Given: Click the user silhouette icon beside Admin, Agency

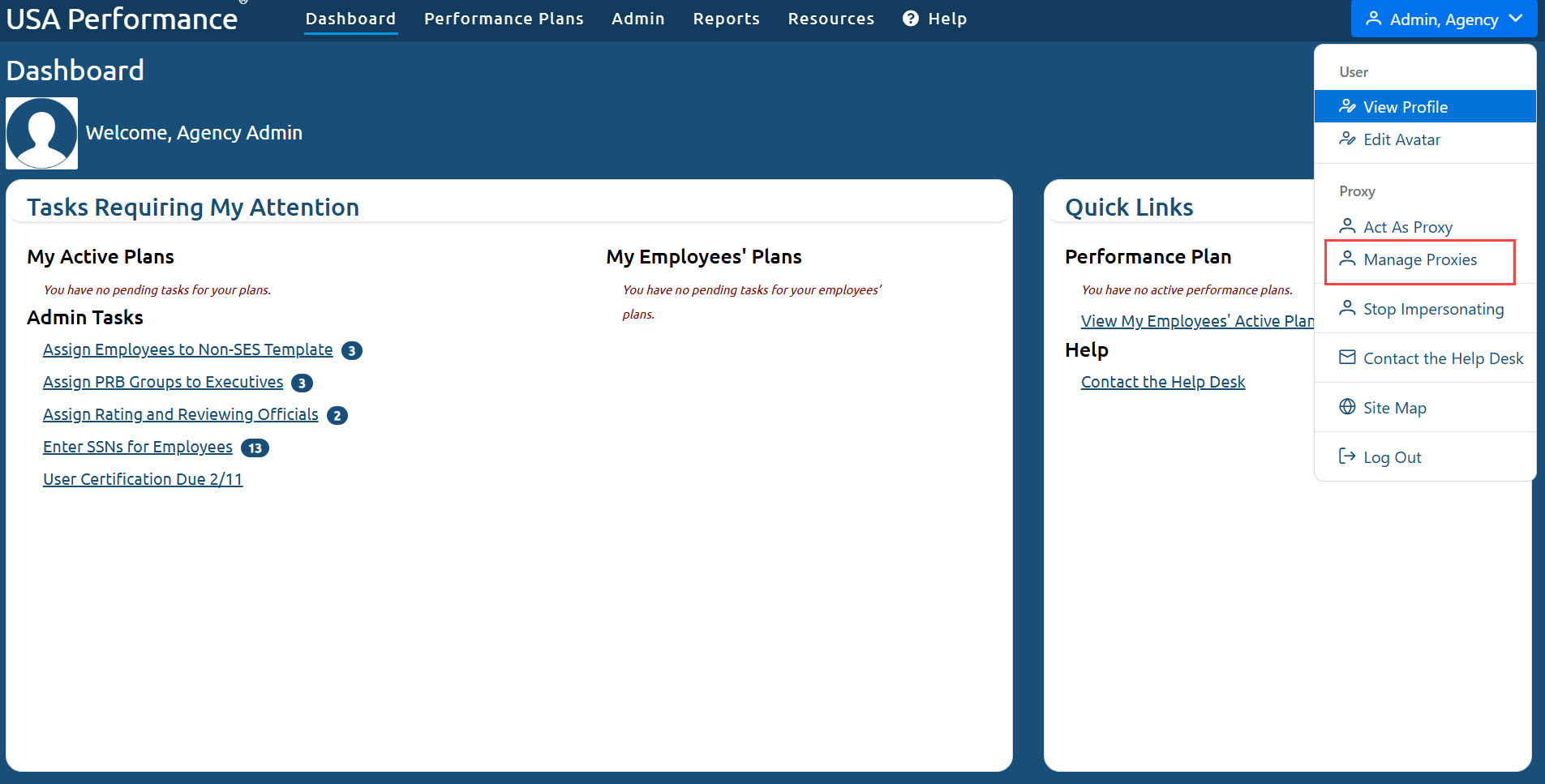Looking at the screenshot, I should click(1373, 19).
